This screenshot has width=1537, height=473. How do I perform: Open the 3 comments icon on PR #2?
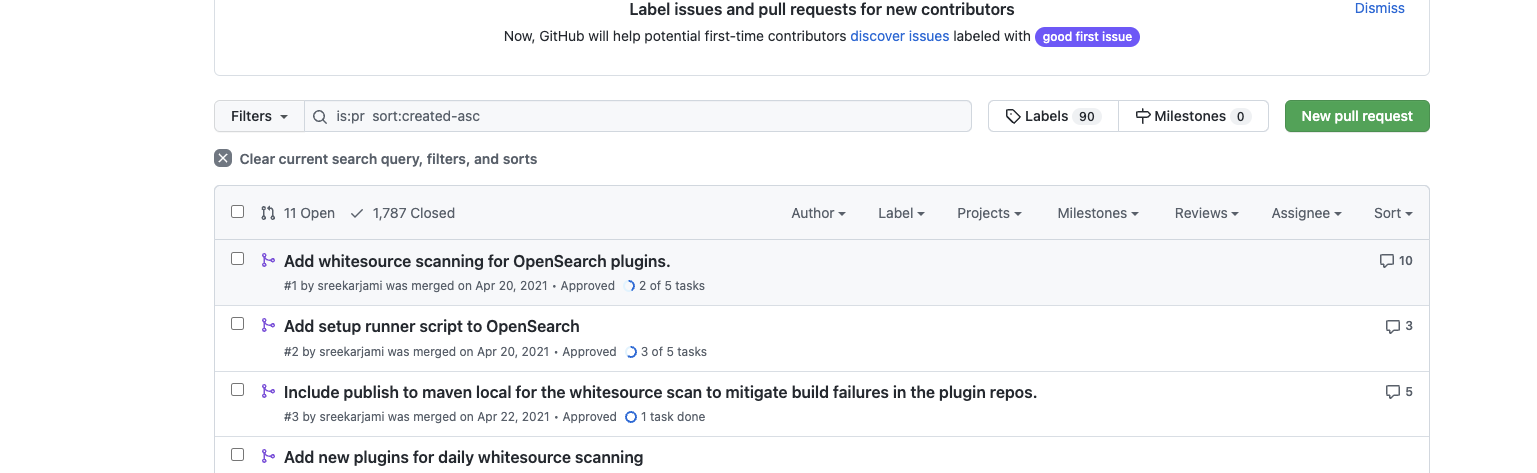pyautogui.click(x=1399, y=326)
